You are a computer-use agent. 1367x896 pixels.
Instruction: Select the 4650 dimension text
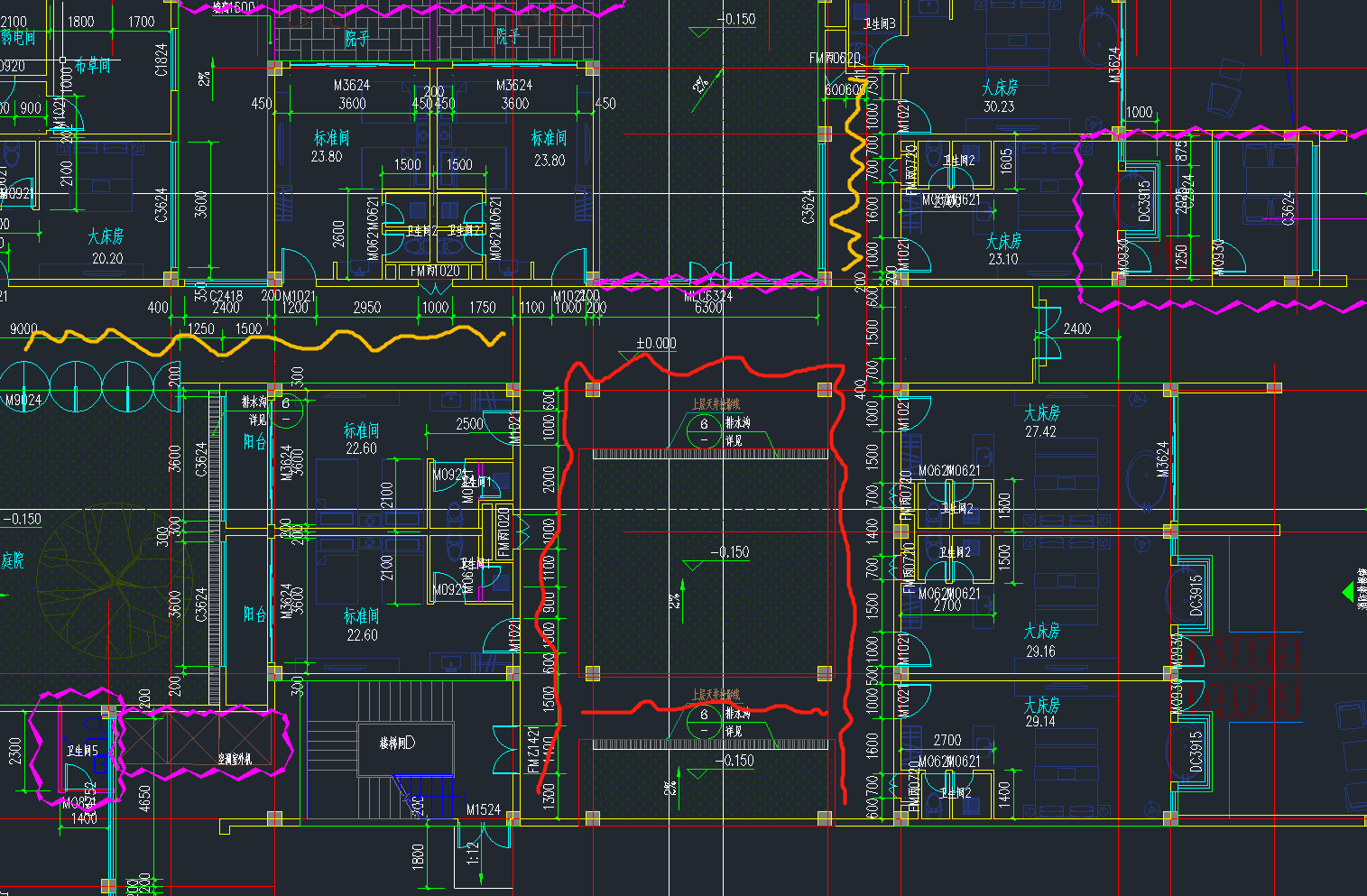pyautogui.click(x=144, y=799)
